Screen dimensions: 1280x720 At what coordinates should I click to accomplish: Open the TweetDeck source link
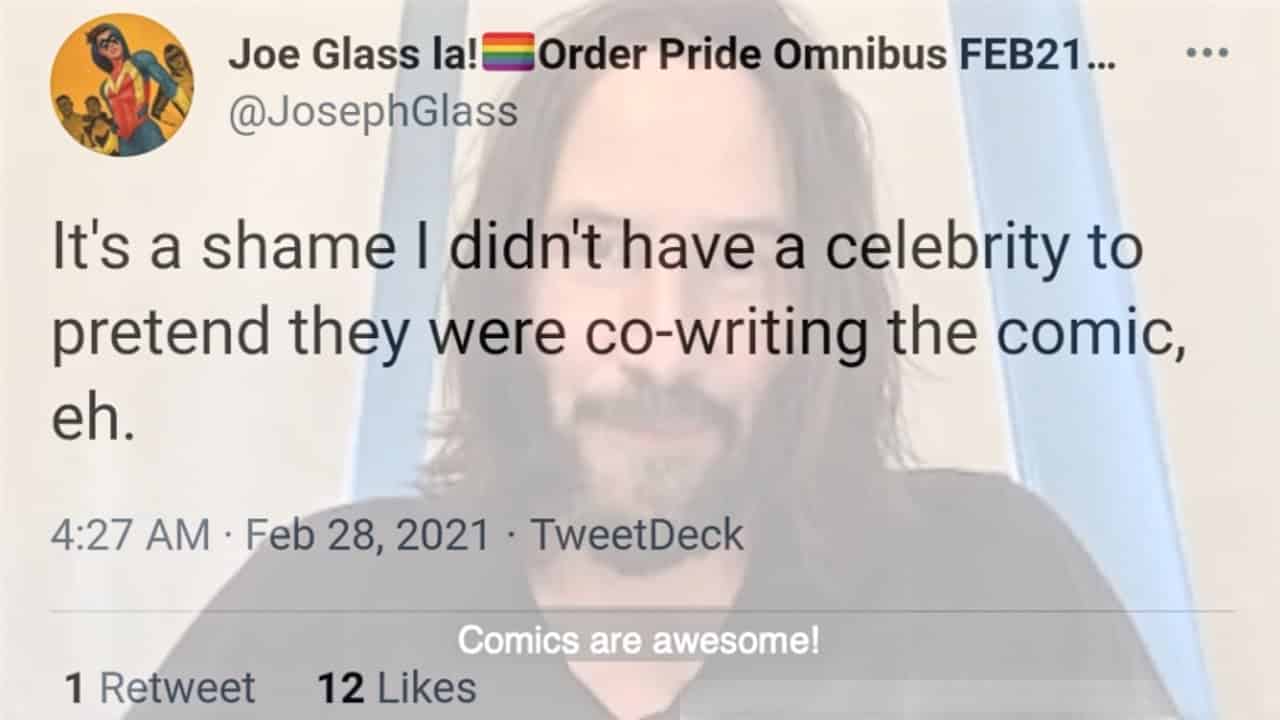coord(637,535)
